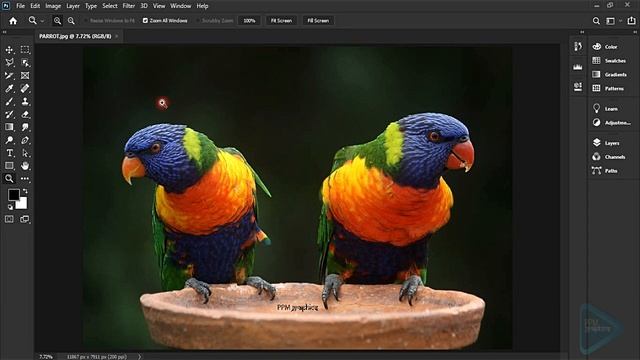Open the Window menu
The height and width of the screenshot is (360, 640).
coord(180,6)
